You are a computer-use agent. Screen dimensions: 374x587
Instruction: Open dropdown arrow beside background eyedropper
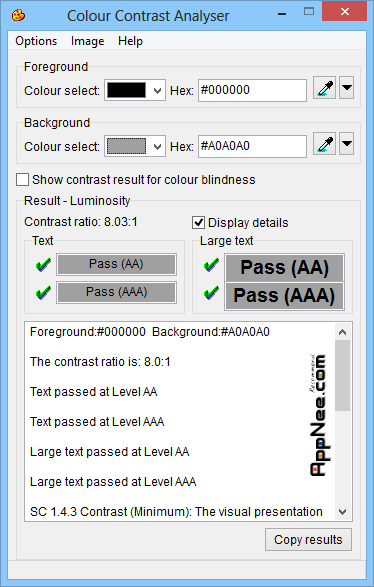(347, 144)
